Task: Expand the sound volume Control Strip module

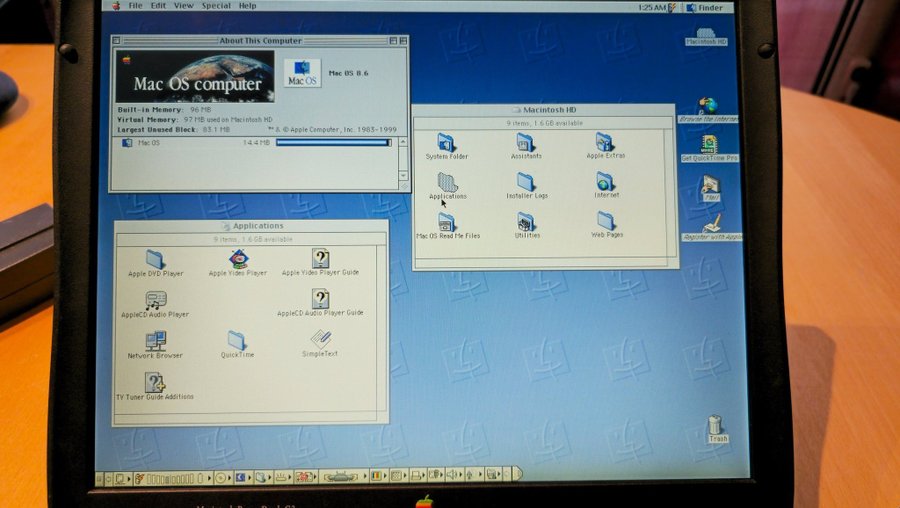Action: pos(454,476)
